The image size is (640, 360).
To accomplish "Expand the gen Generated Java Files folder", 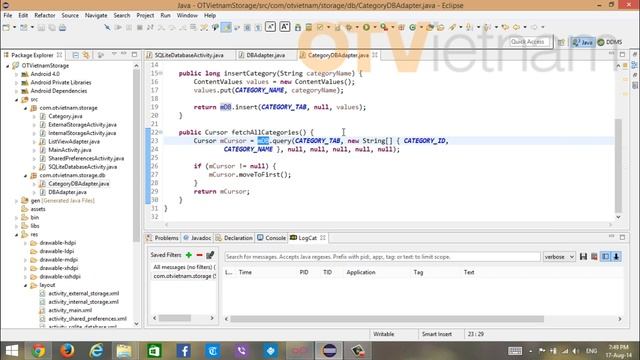I will pyautogui.click(x=16, y=201).
